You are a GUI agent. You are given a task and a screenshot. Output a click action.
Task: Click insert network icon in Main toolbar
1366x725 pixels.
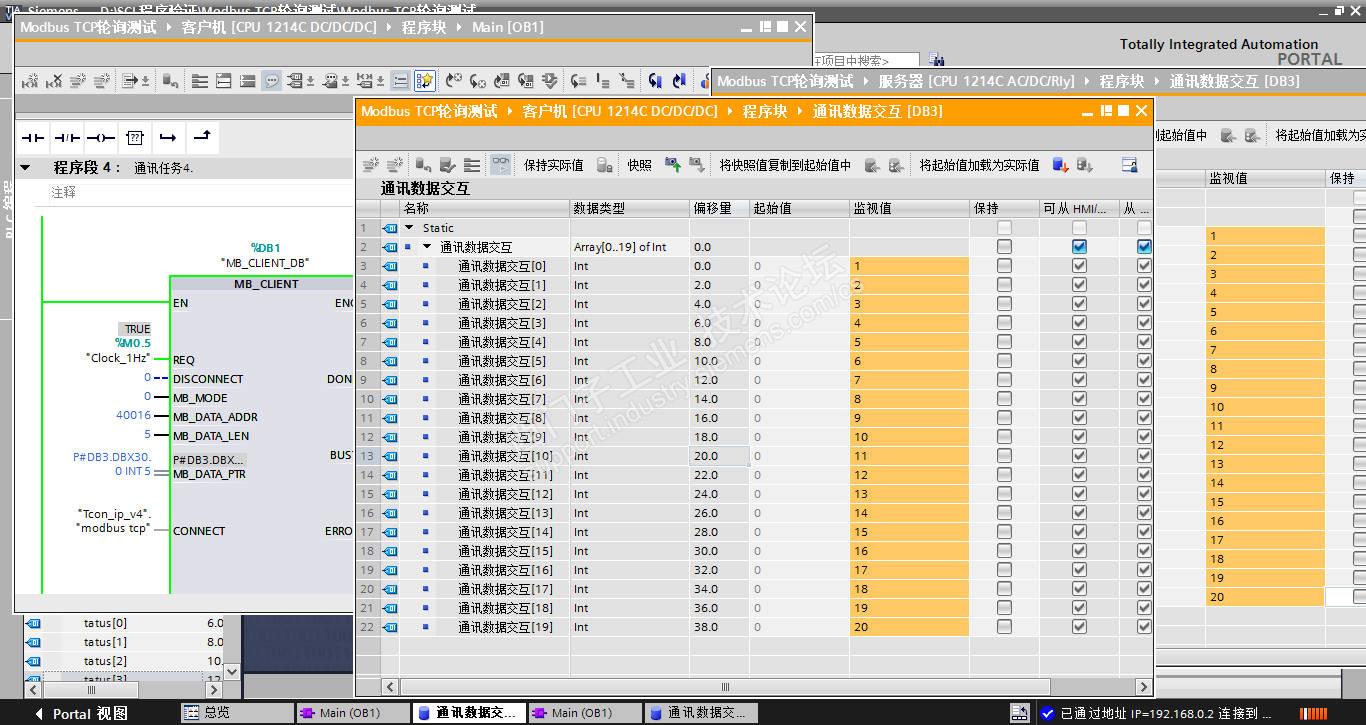tap(31, 81)
